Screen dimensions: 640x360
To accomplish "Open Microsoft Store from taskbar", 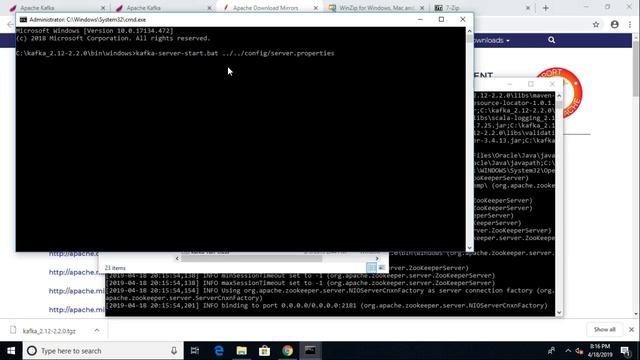I will [x=264, y=351].
